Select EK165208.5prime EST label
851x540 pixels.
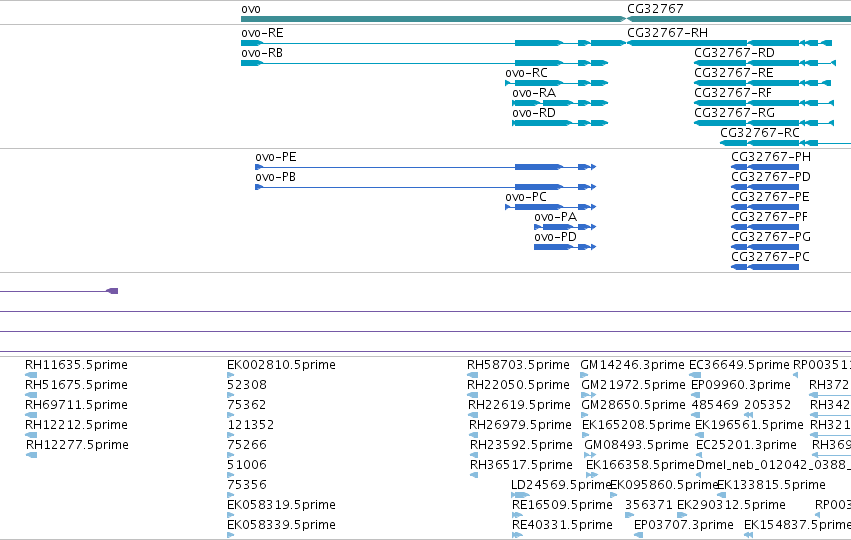point(636,425)
